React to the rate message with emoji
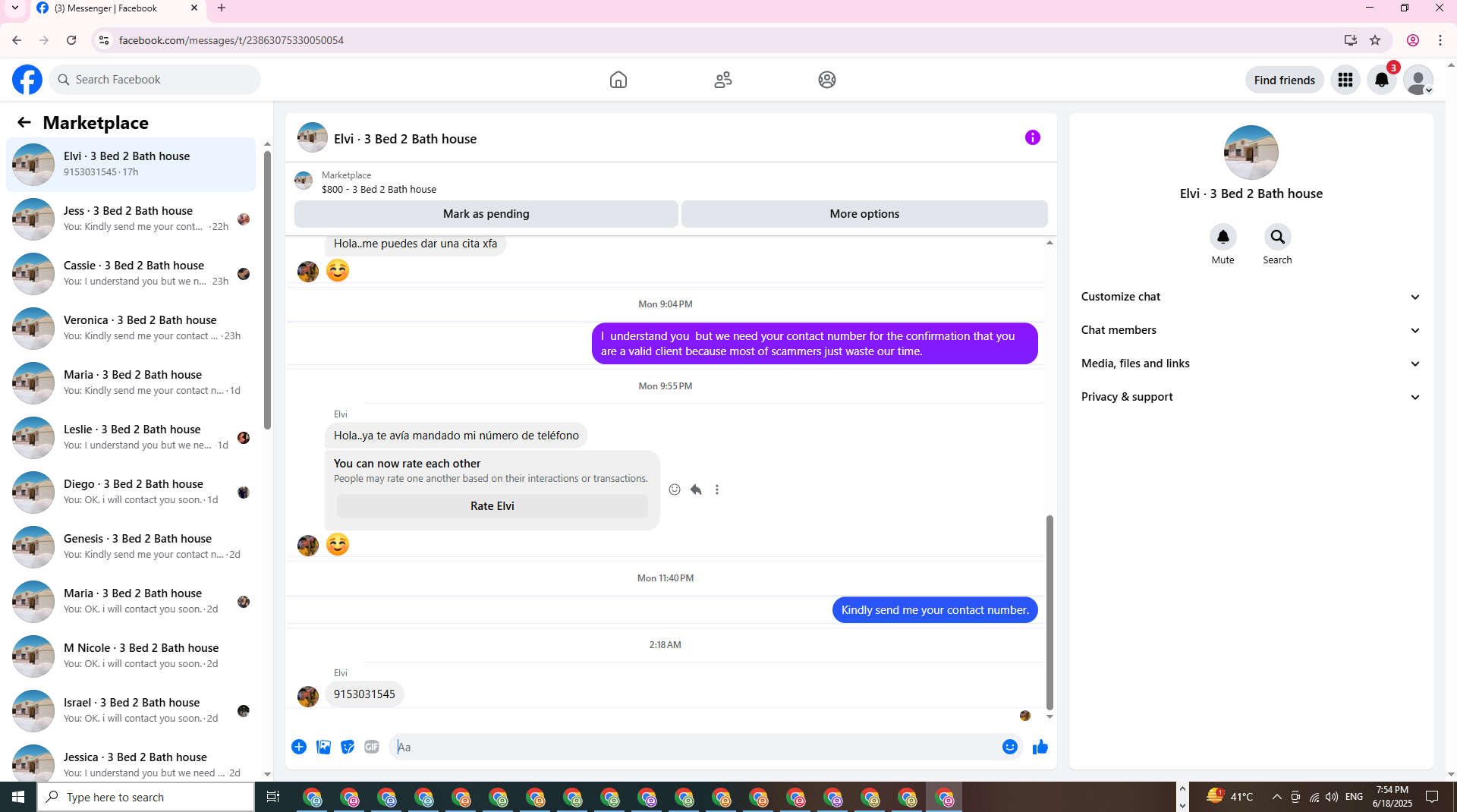The height and width of the screenshot is (812, 1457). click(x=675, y=489)
